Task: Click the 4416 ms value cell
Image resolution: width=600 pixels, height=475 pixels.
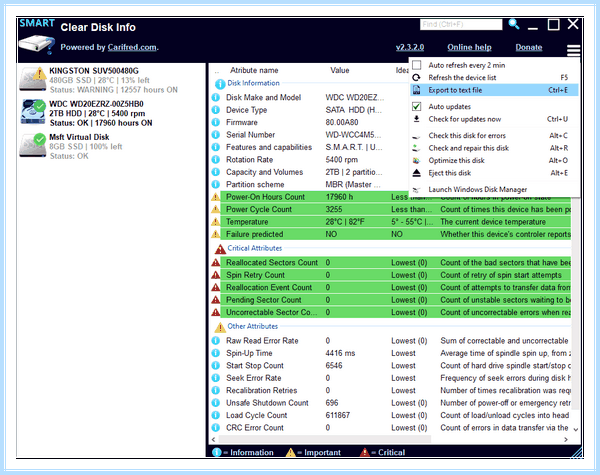Action: click(340, 353)
